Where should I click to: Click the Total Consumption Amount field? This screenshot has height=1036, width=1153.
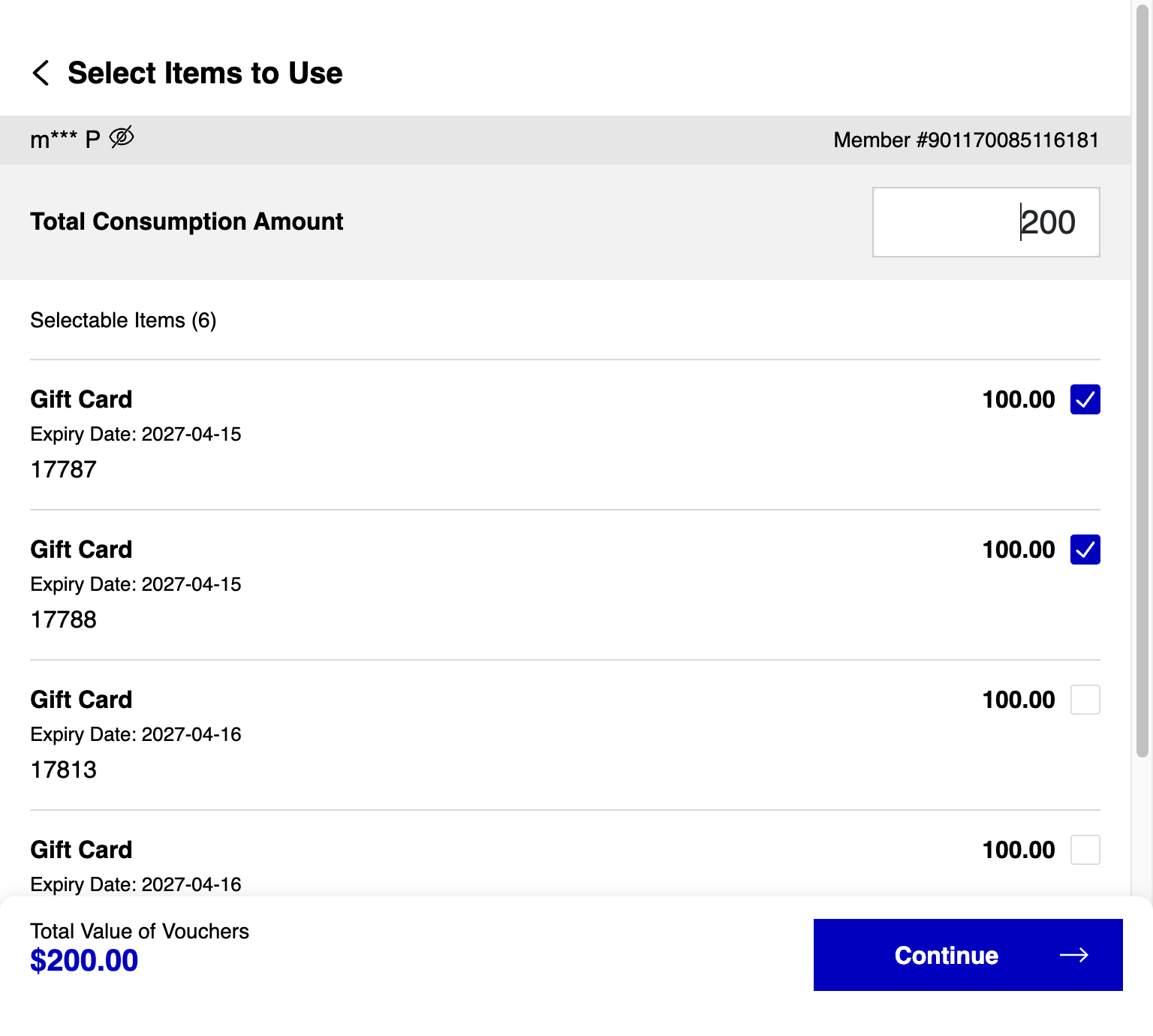tap(986, 222)
